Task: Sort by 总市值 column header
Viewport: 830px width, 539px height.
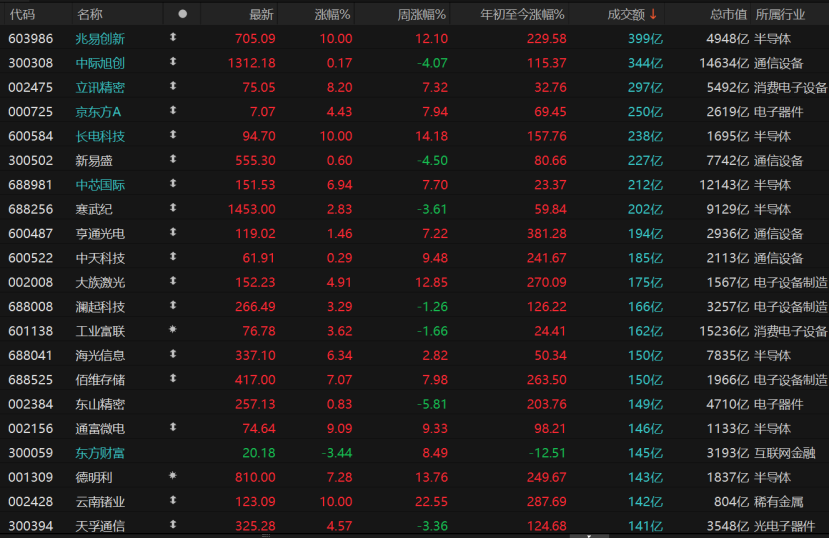Action: (x=728, y=14)
